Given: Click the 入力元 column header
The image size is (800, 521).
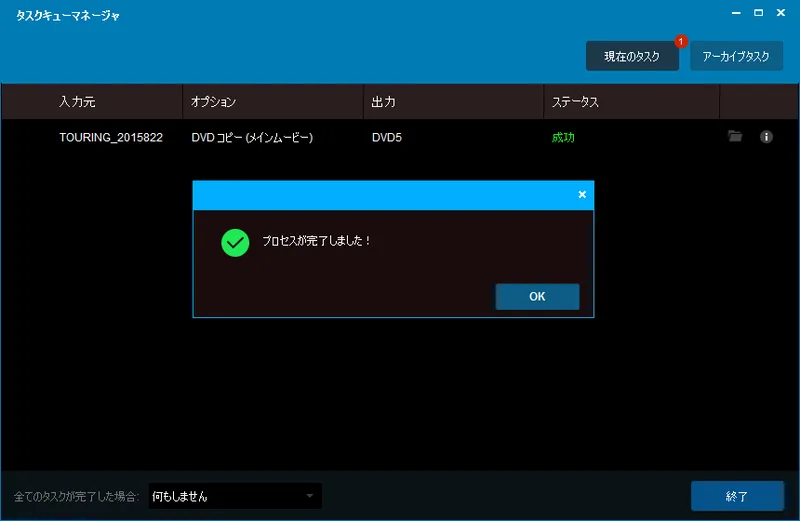Looking at the screenshot, I should pos(78,102).
